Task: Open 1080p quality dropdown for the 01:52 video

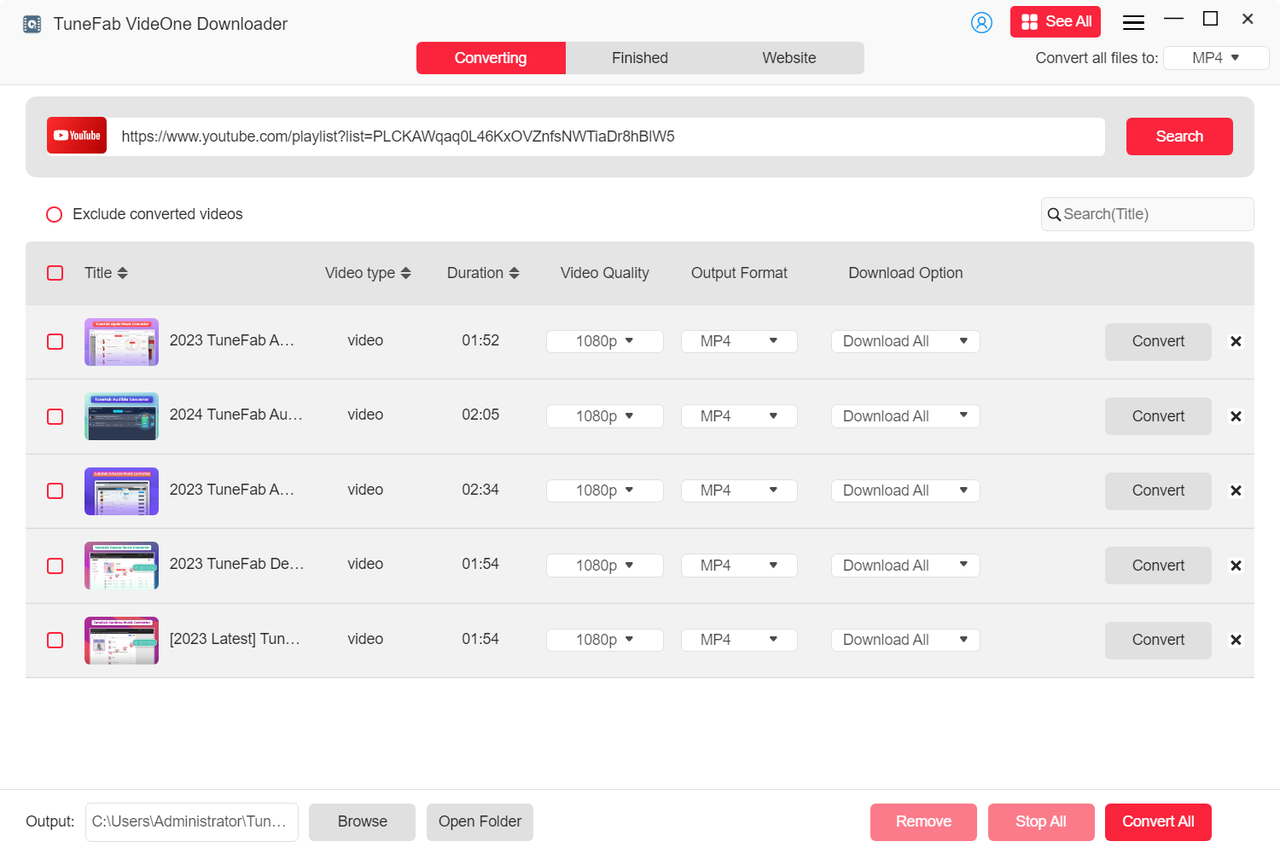Action: click(x=605, y=341)
